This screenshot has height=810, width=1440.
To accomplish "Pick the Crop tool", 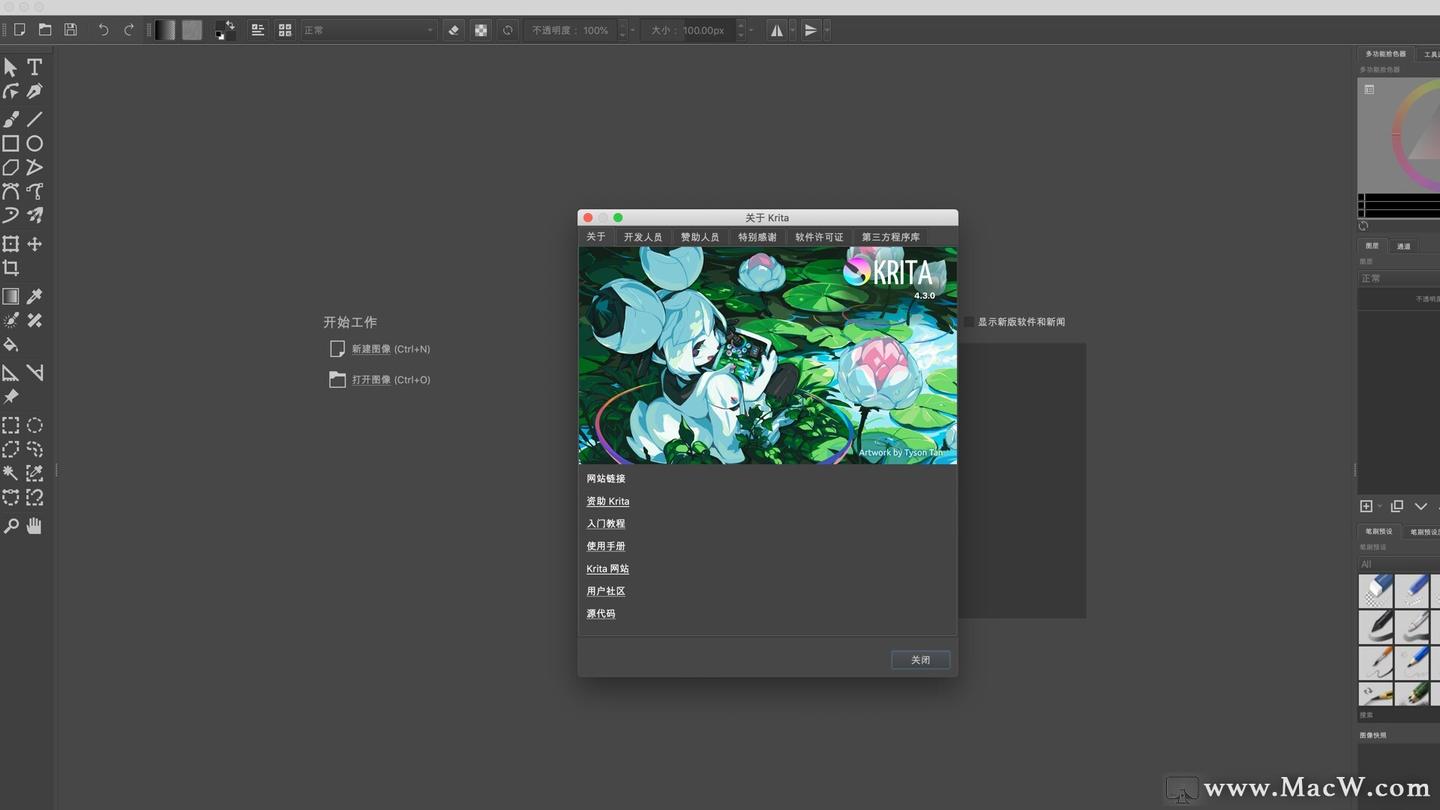I will (x=11, y=268).
